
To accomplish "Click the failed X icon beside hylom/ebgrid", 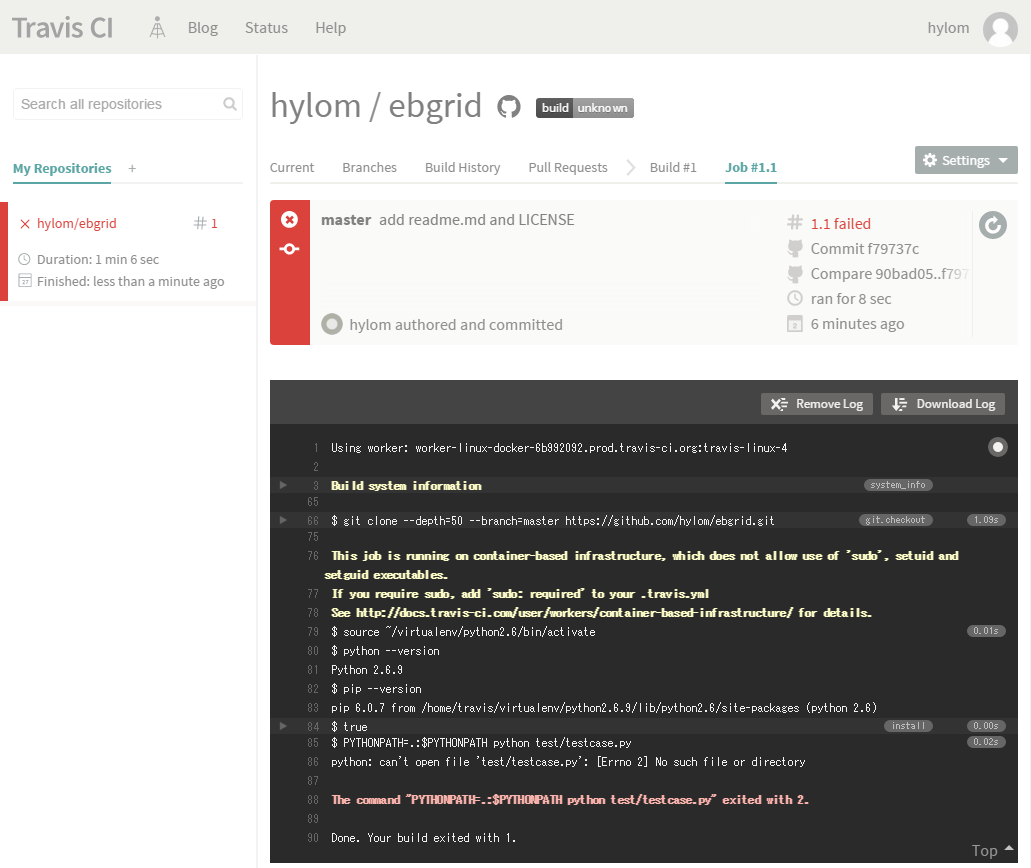I will 25,224.
